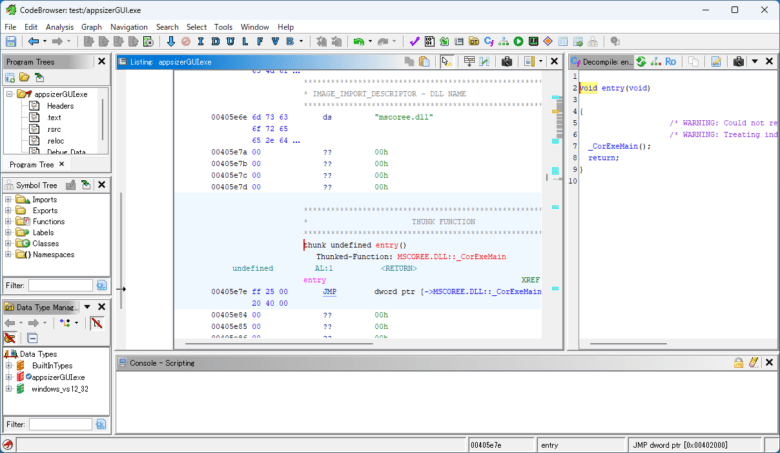The height and width of the screenshot is (453, 780).
Task: Click the green Undo arrow icon
Action: (x=359, y=42)
